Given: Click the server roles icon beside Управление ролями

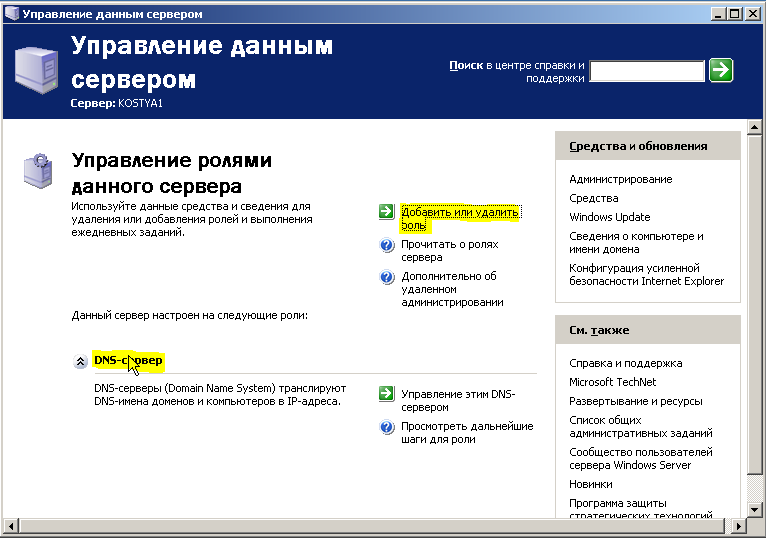Looking at the screenshot, I should (38, 171).
